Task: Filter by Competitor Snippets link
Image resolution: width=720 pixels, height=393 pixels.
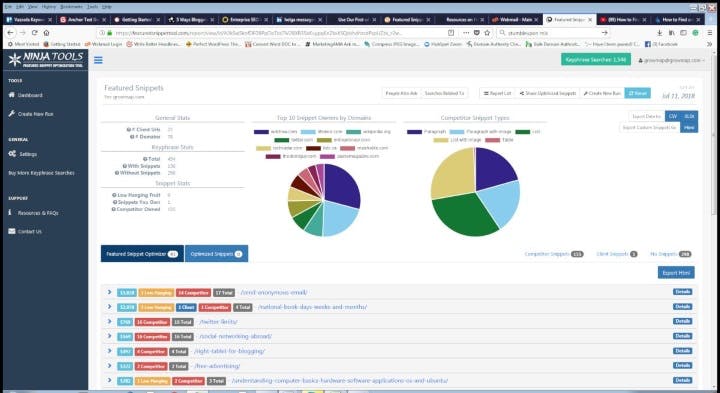Action: (x=553, y=254)
